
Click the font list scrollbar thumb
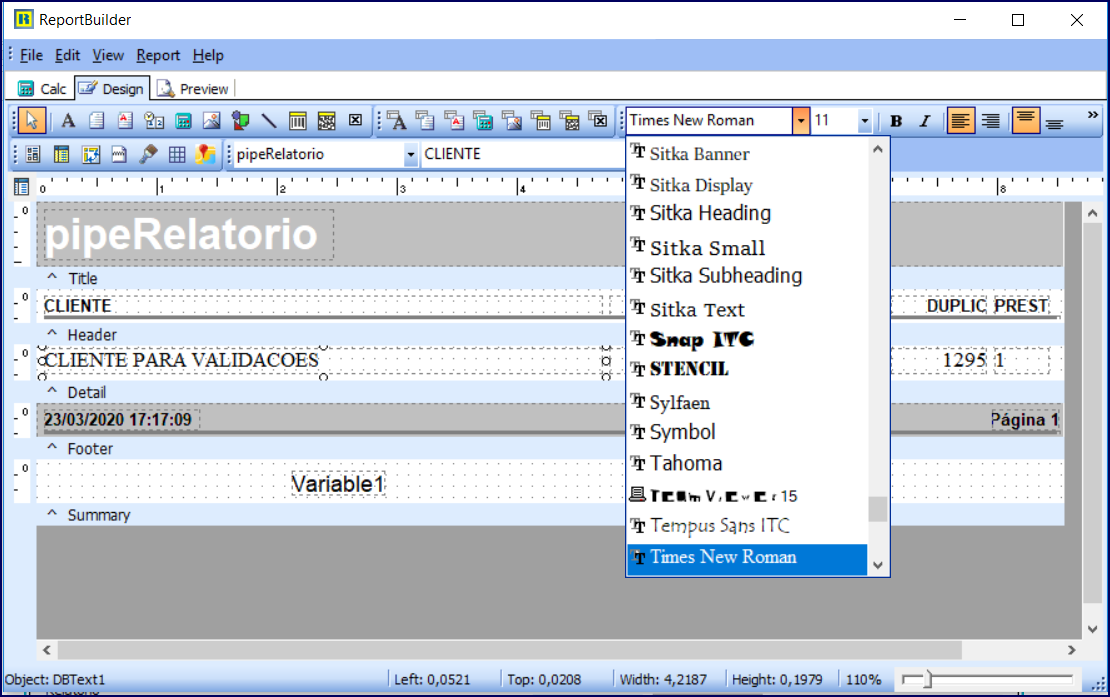[x=878, y=509]
